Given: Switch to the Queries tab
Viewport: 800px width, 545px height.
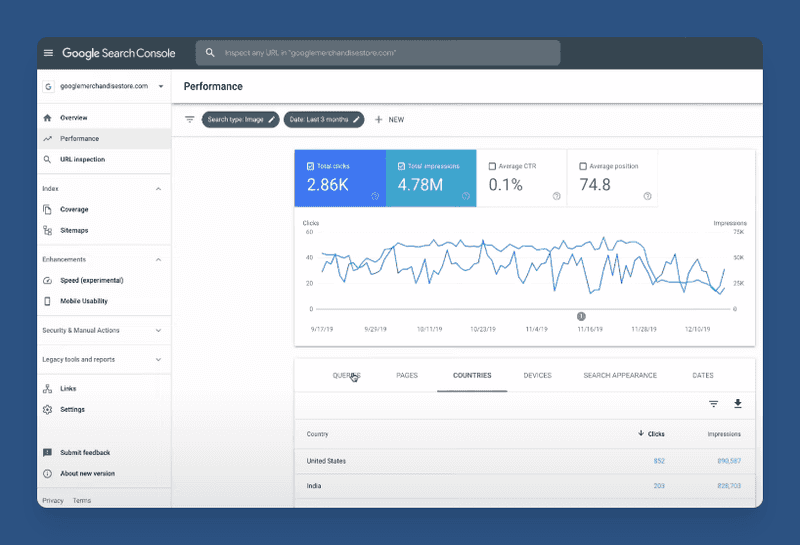Looking at the screenshot, I should [346, 376].
